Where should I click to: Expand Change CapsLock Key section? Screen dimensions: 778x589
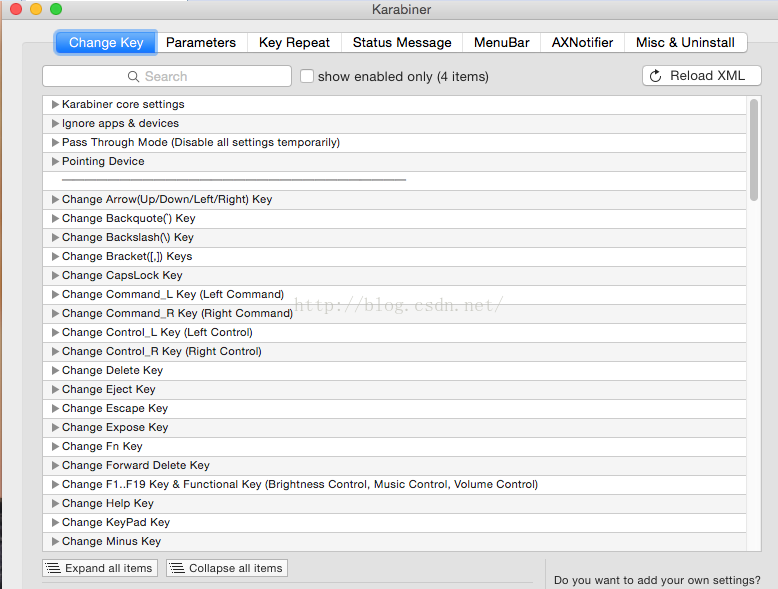coord(56,275)
